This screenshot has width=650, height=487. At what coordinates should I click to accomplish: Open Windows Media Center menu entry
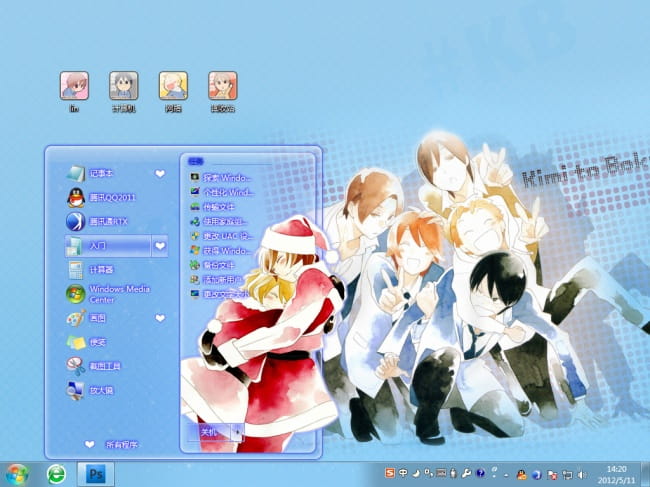[110, 294]
